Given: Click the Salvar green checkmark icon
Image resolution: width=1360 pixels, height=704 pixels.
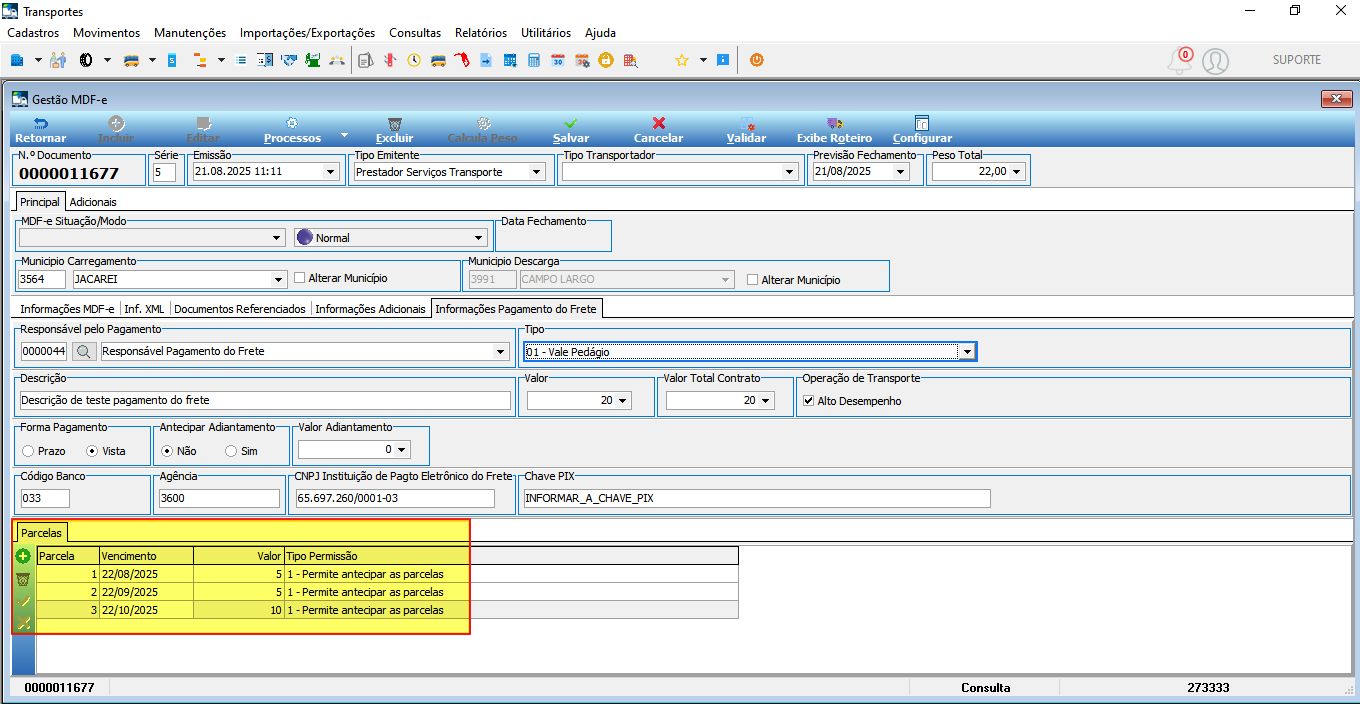Looking at the screenshot, I should coord(571,123).
